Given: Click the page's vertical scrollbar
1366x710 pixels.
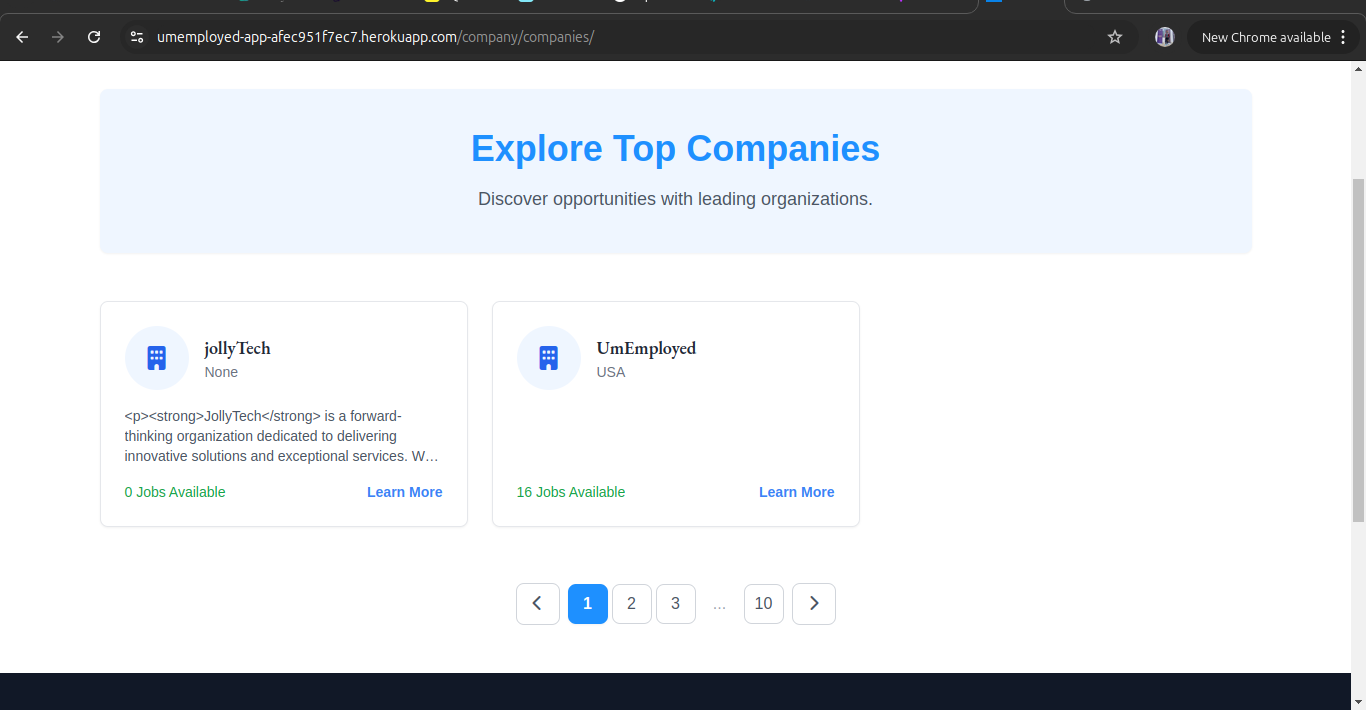Looking at the screenshot, I should click(x=1358, y=350).
